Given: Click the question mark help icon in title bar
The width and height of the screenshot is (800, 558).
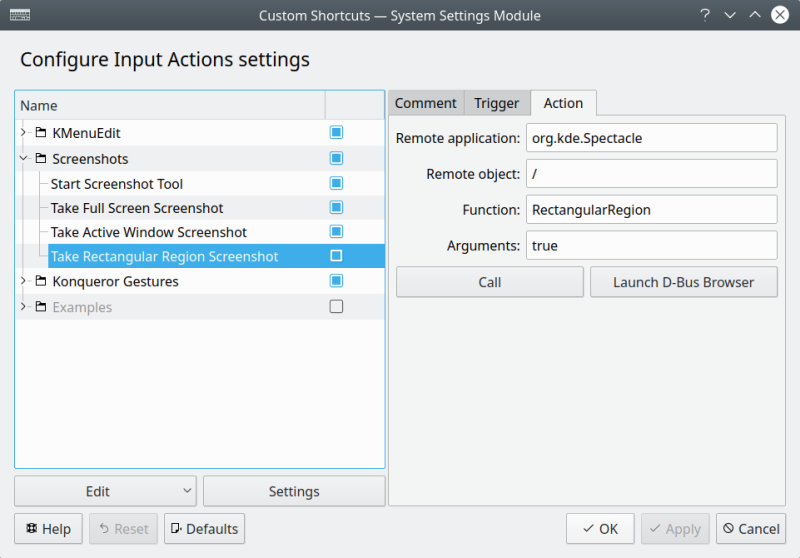Looking at the screenshot, I should [705, 15].
